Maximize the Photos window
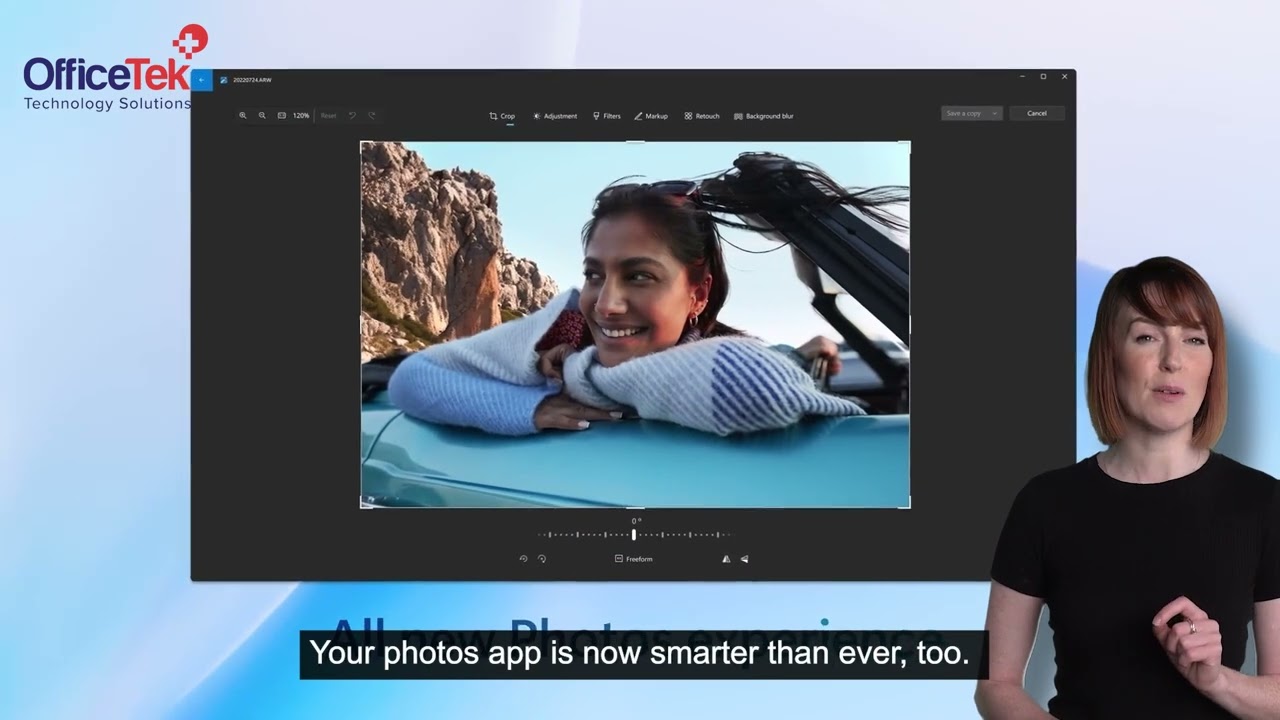The image size is (1280, 720). 1043,77
